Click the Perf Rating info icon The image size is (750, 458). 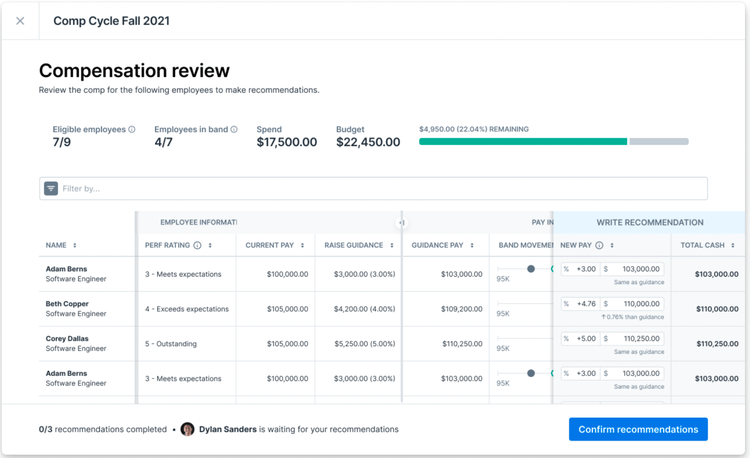[x=197, y=245]
